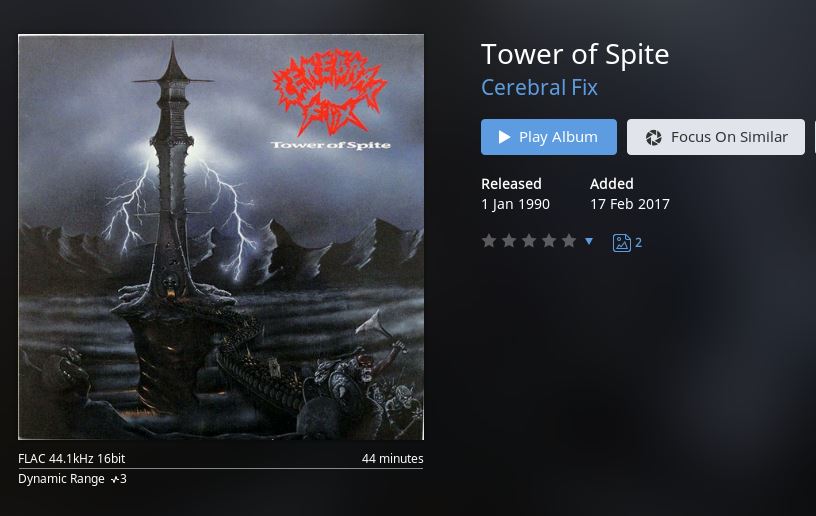Click the Play Album button

click(x=549, y=137)
